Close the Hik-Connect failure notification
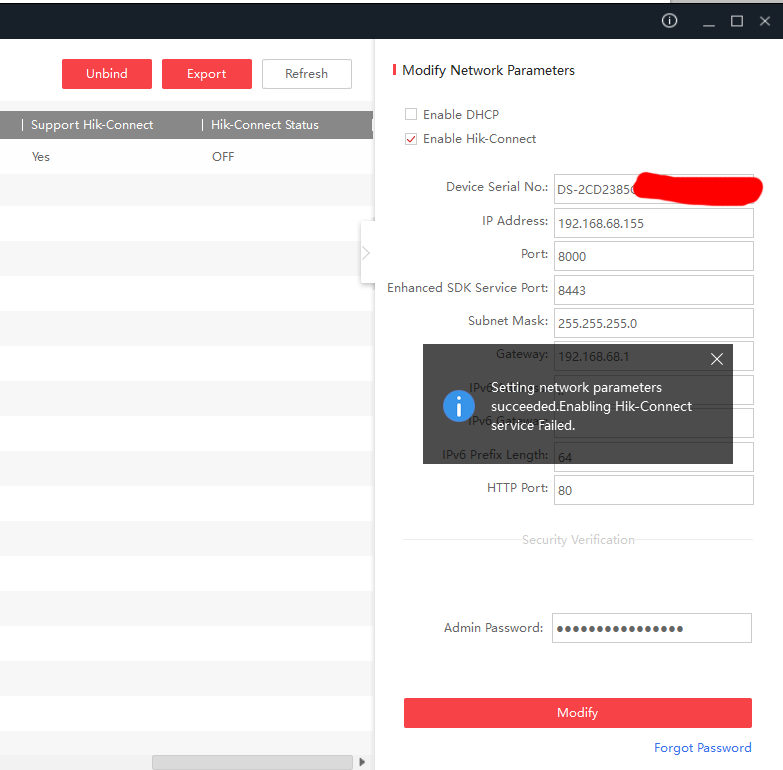The height and width of the screenshot is (770, 783). pos(716,359)
